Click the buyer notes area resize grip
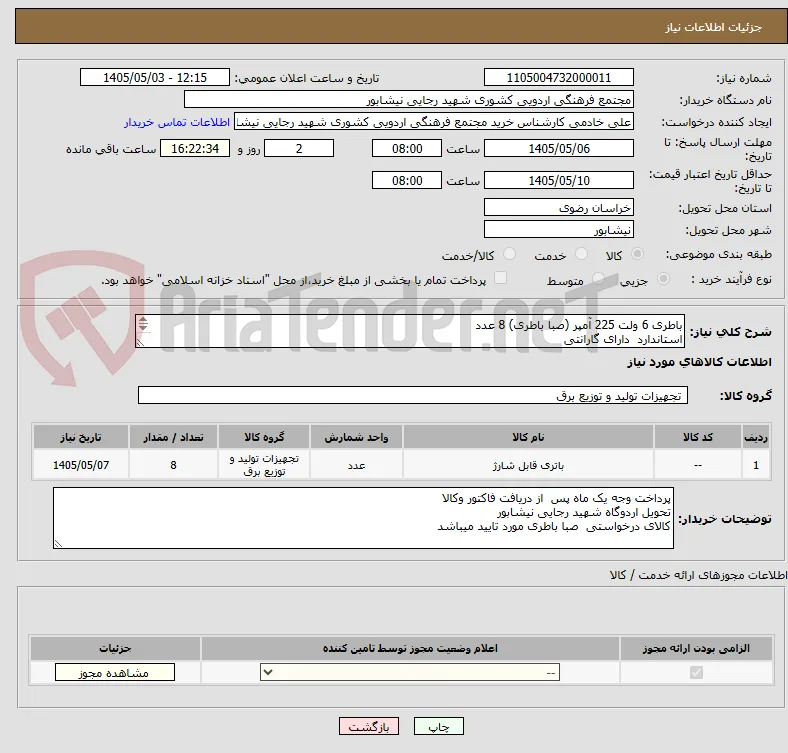This screenshot has height=753, width=788. coord(58,543)
